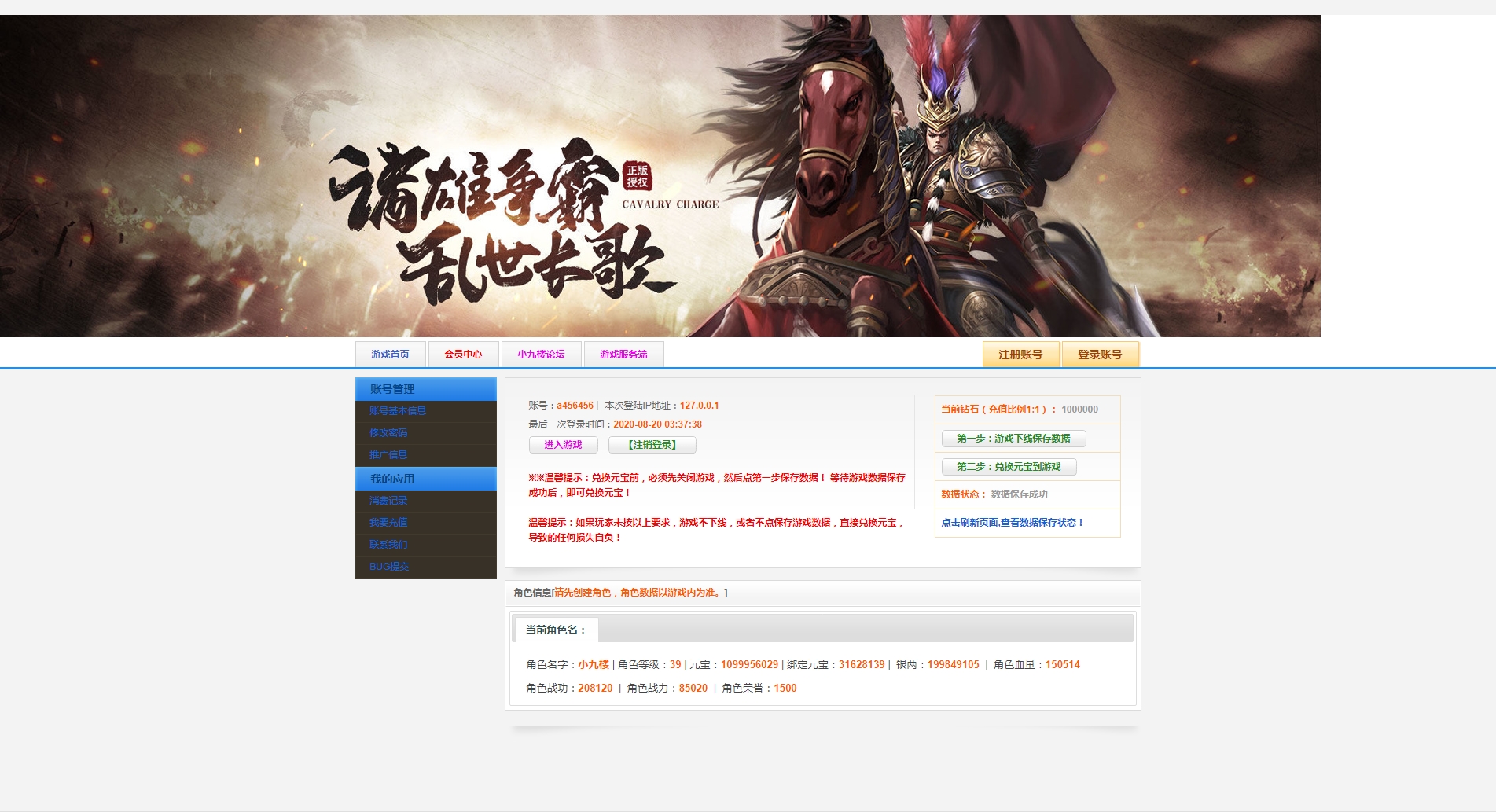Click 绑定元宝 value 31628139
The width and height of the screenshot is (1496, 812).
[862, 665]
